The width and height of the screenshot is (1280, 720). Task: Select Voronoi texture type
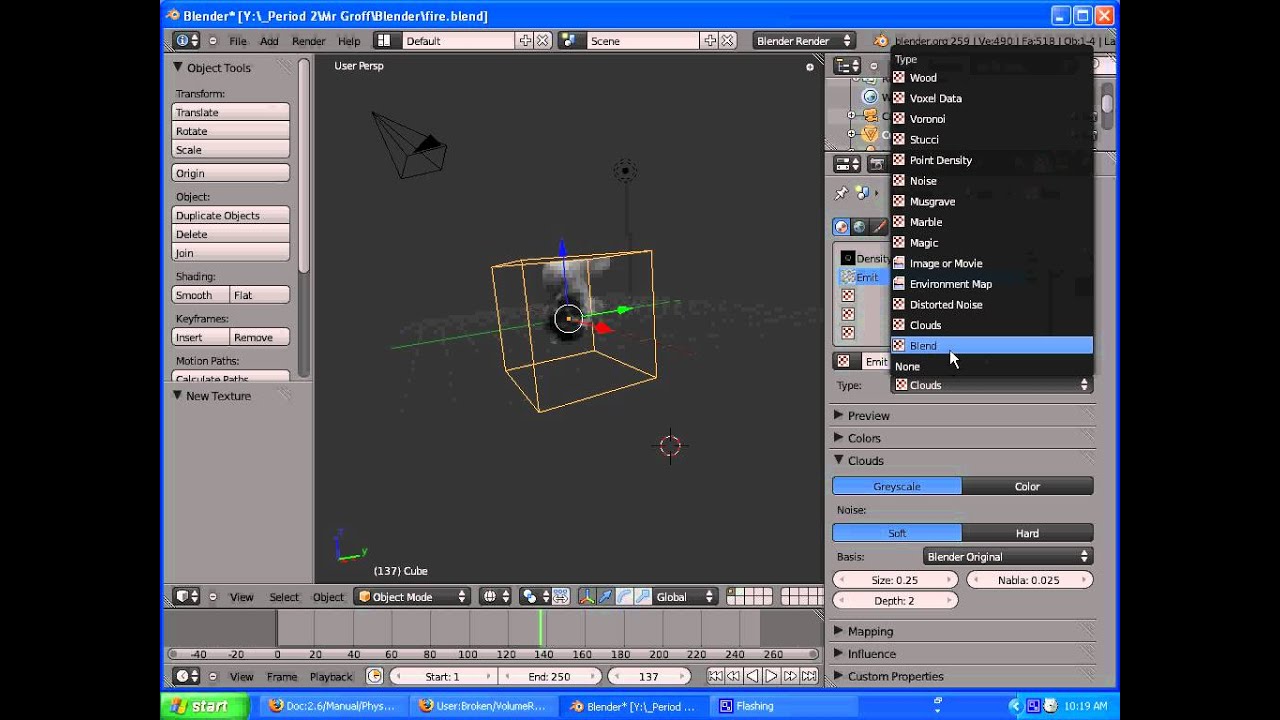point(992,119)
